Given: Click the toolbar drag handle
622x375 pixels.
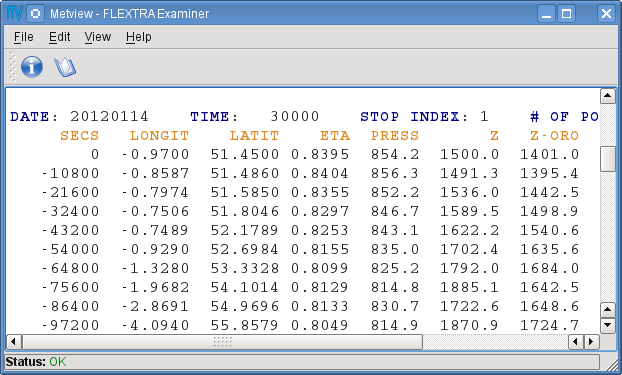Looking at the screenshot, I should tap(13, 67).
